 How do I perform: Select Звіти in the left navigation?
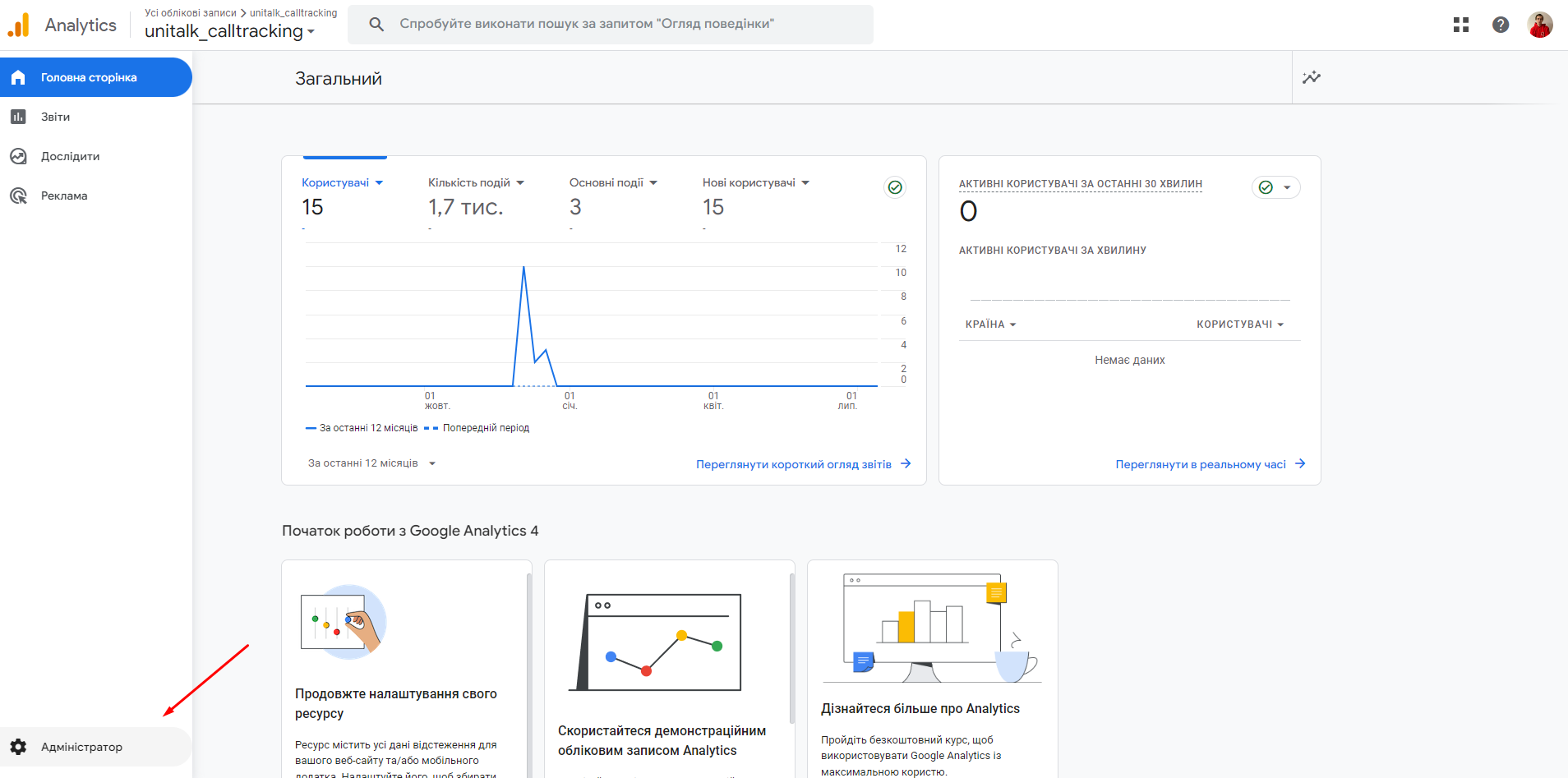pyautogui.click(x=56, y=117)
